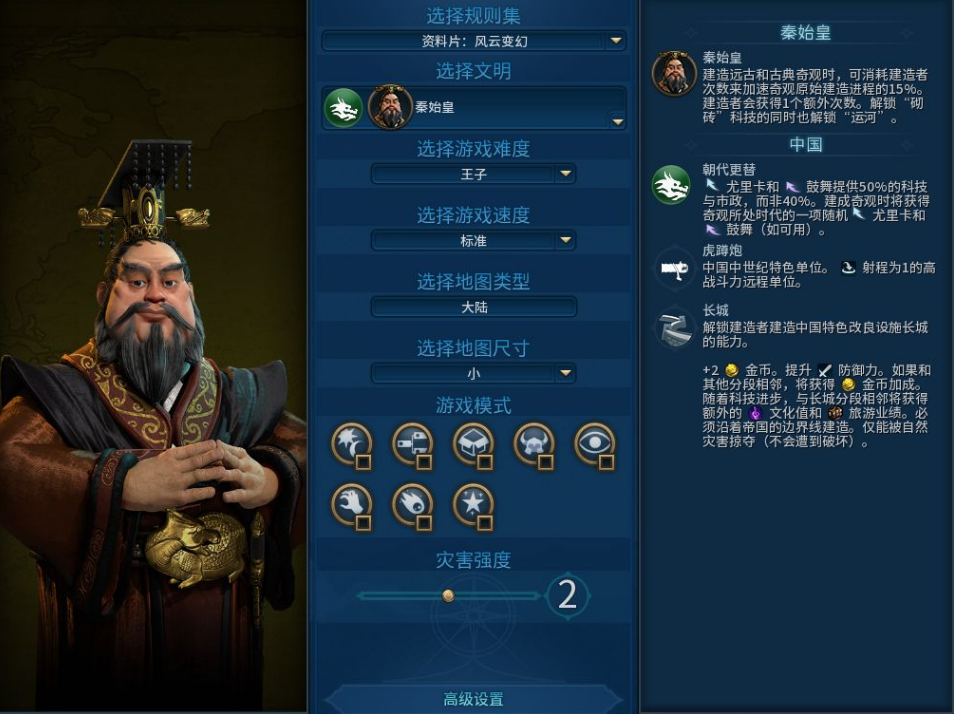954x714 pixels.
Task: Select the Barbarian Clans horned helmet icon
Action: pos(534,445)
